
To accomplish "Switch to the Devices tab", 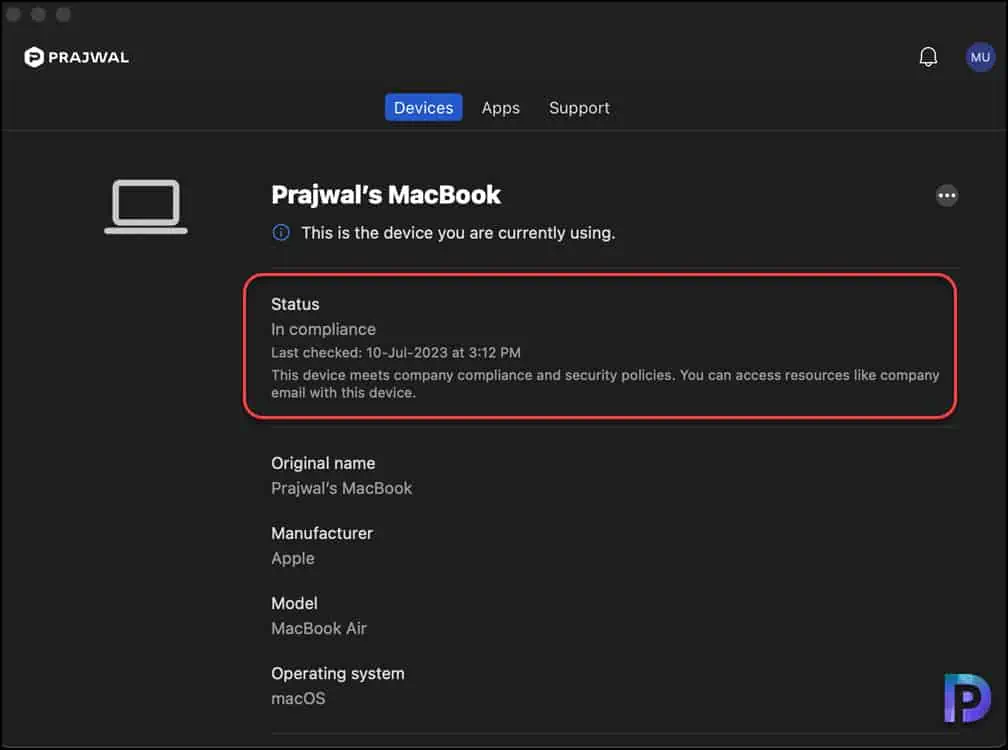I will click(x=423, y=107).
